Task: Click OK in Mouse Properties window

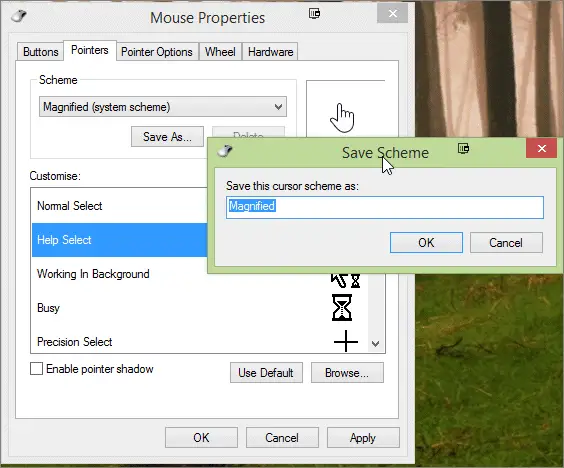Action: (x=201, y=437)
